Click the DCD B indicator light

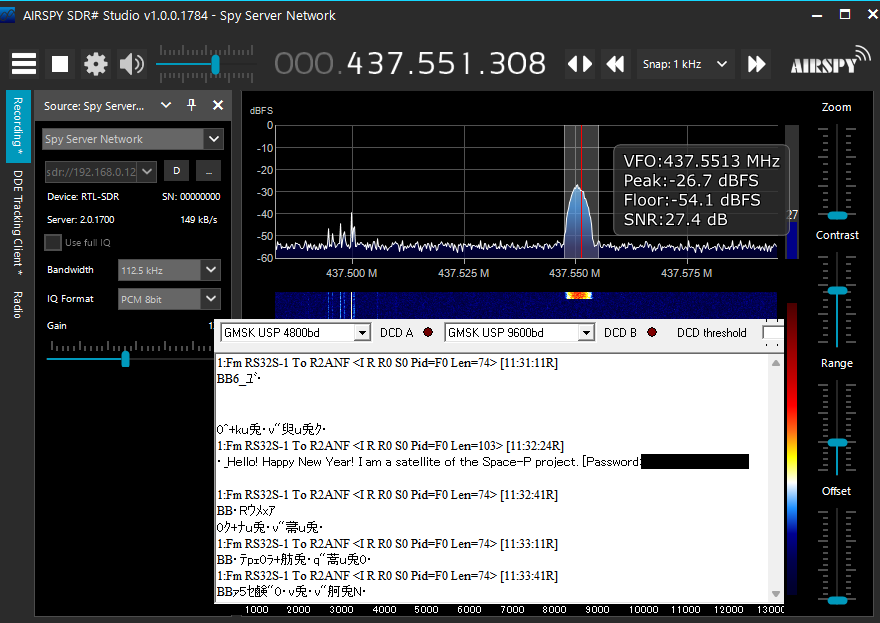652,332
